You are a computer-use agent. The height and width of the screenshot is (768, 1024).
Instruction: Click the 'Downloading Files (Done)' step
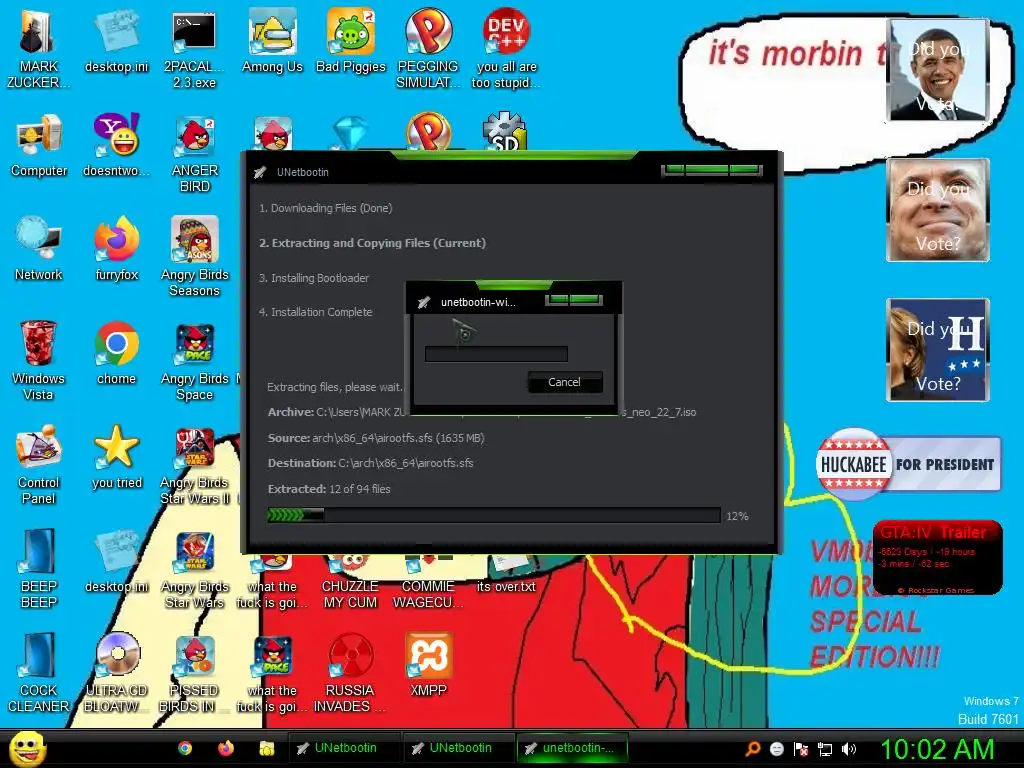coord(325,208)
